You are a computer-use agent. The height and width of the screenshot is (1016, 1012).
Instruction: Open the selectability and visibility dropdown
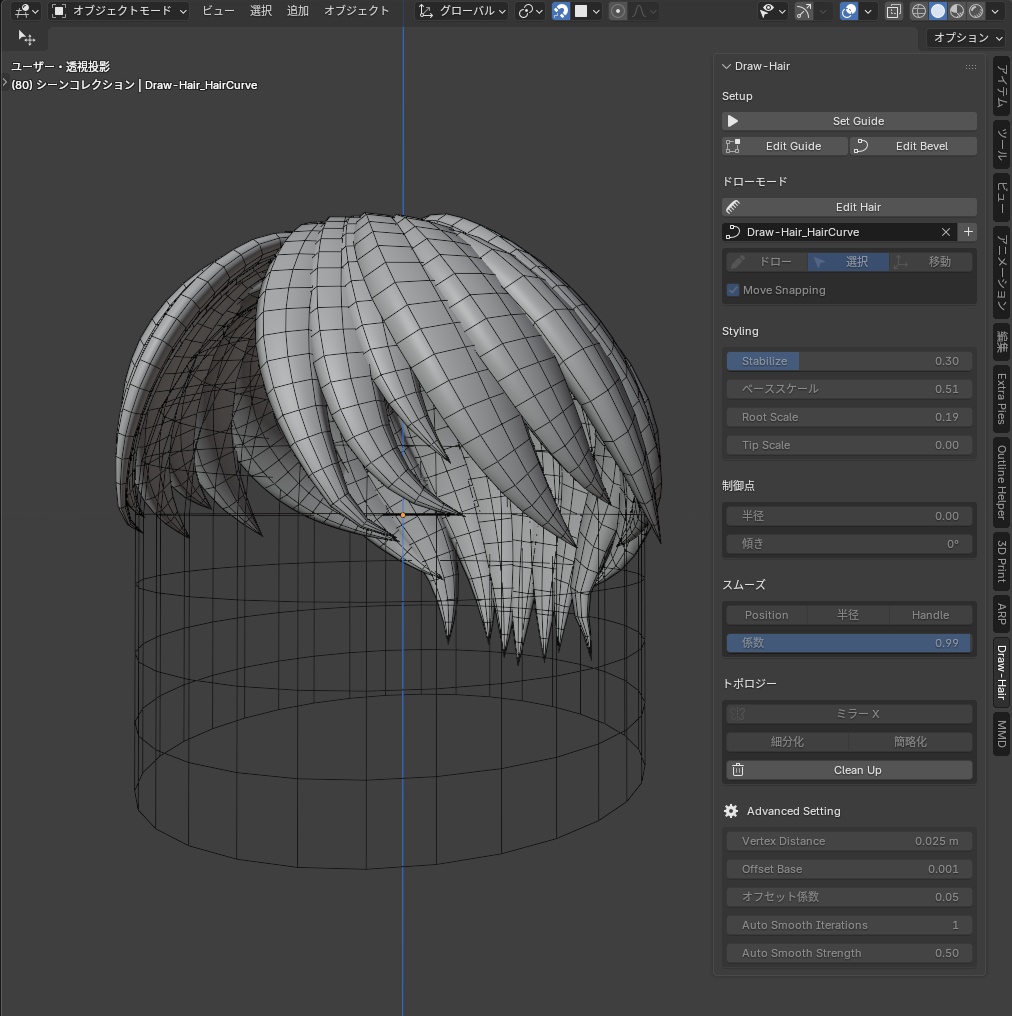click(x=773, y=11)
